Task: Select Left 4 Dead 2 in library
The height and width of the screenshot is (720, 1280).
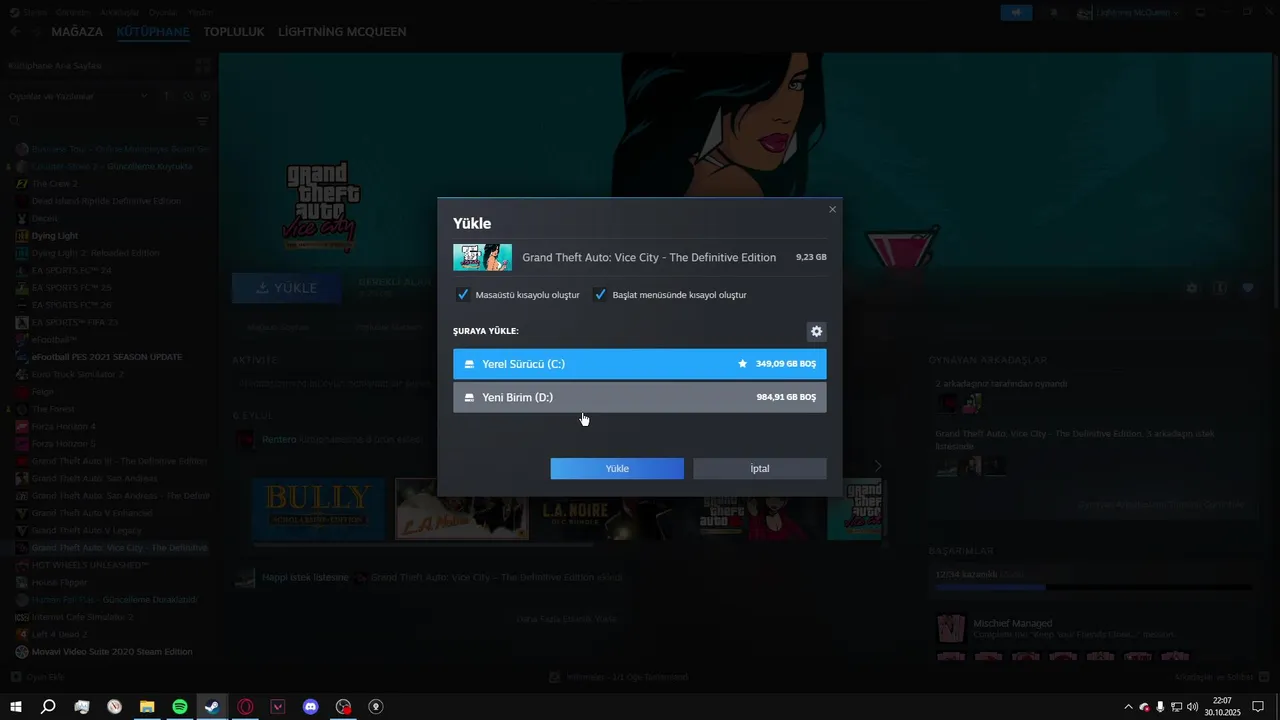Action: pyautogui.click(x=60, y=634)
